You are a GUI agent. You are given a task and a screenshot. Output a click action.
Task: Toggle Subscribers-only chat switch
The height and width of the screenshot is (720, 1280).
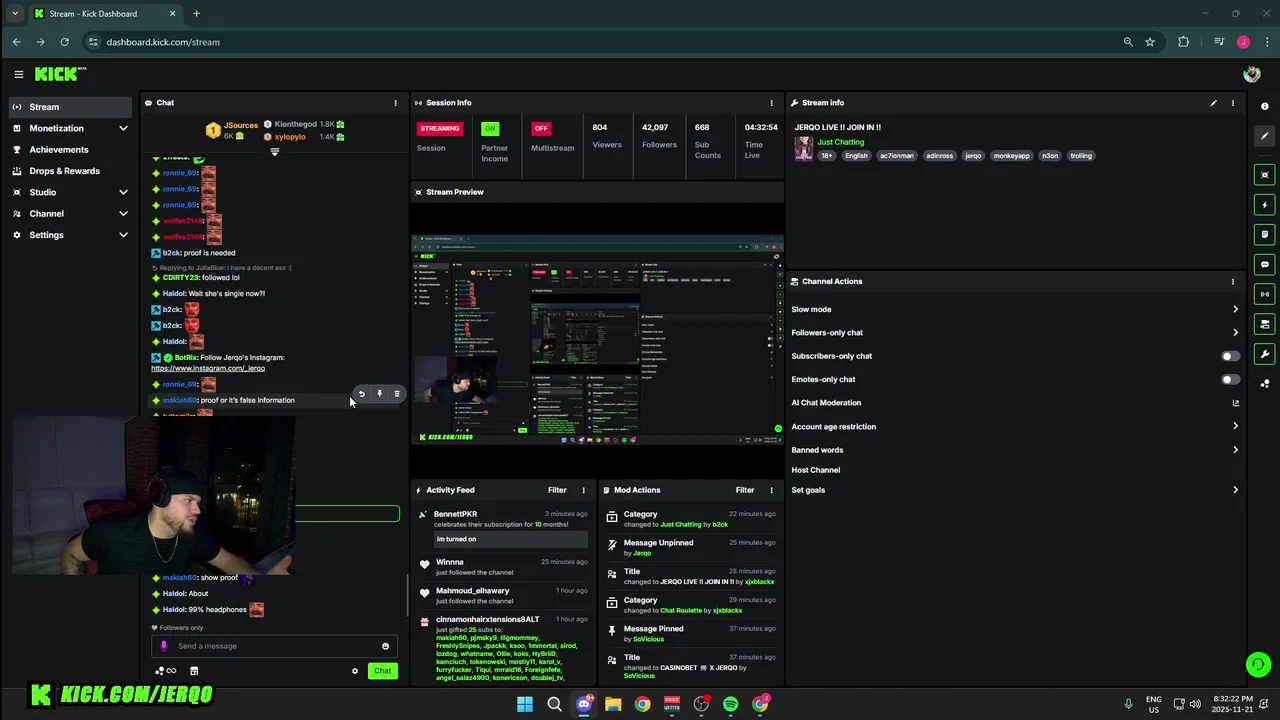tap(1230, 356)
